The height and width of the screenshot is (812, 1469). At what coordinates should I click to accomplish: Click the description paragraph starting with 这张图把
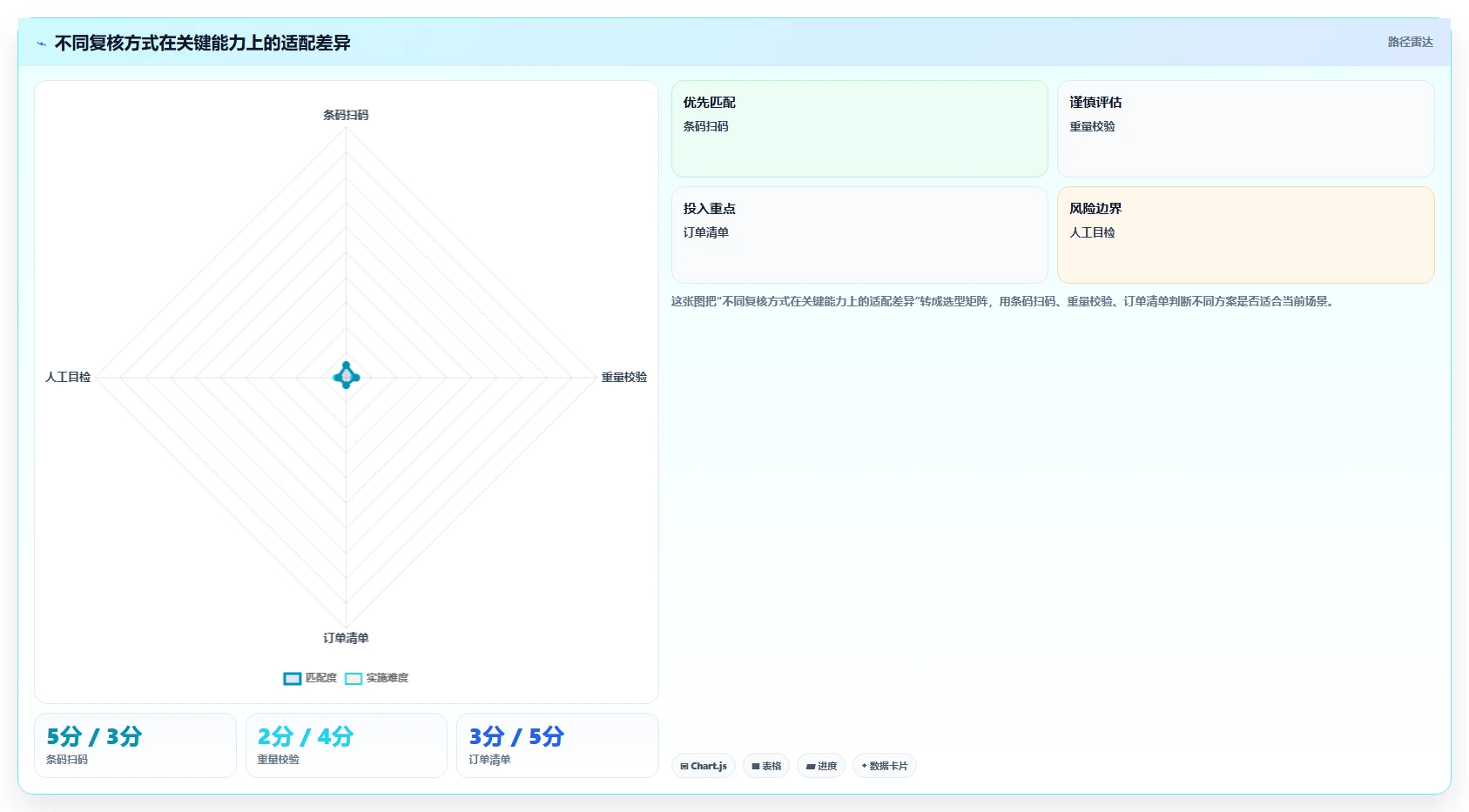pyautogui.click(x=1004, y=301)
